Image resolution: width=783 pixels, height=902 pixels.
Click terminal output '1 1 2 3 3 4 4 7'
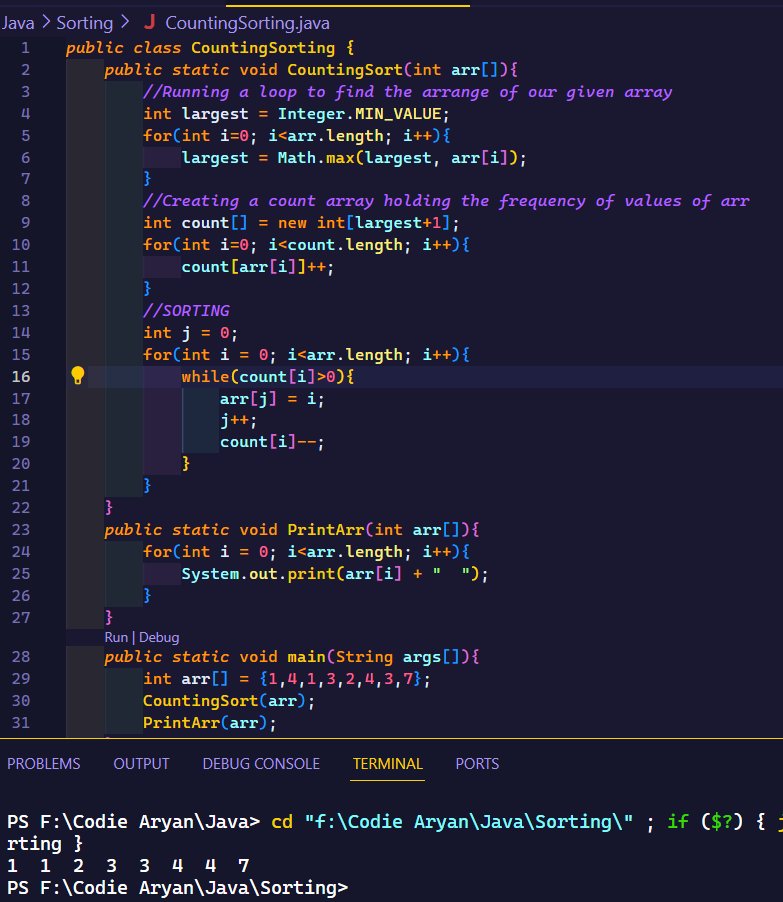click(x=128, y=865)
